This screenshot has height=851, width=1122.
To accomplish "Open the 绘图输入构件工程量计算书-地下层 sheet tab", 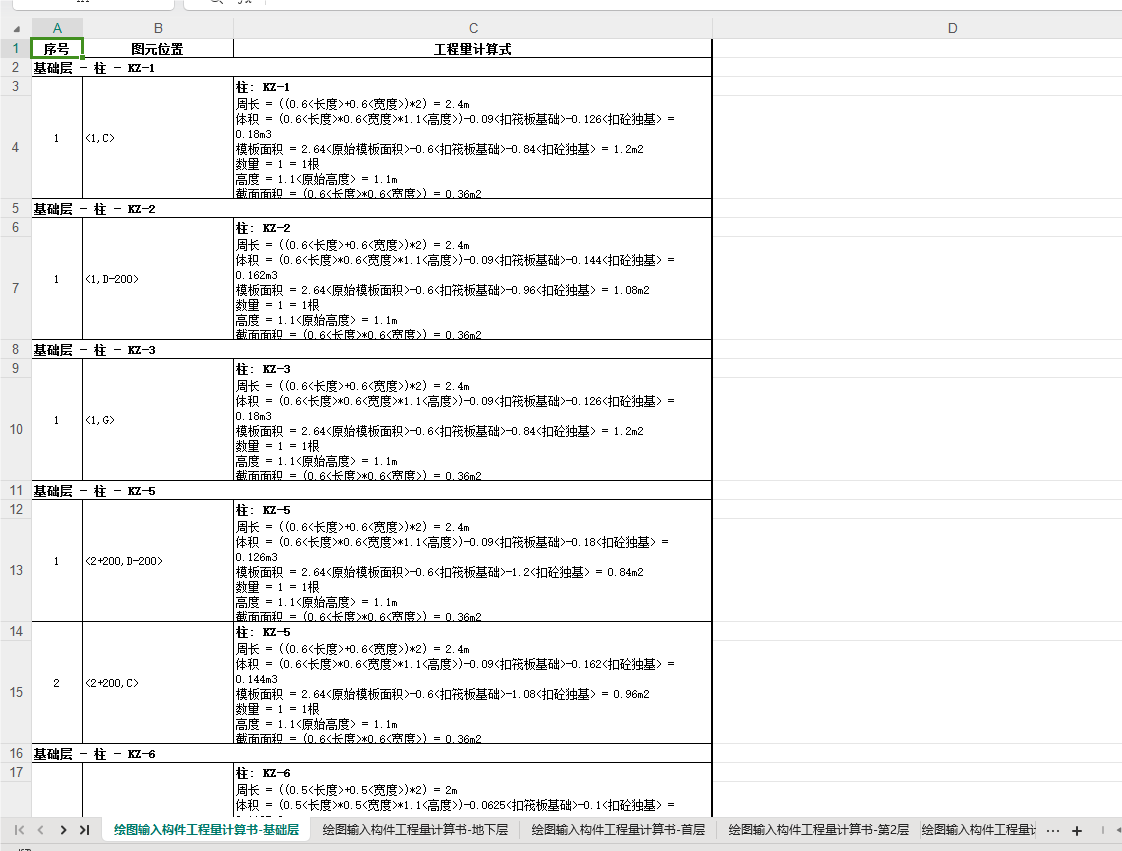I will [x=415, y=830].
